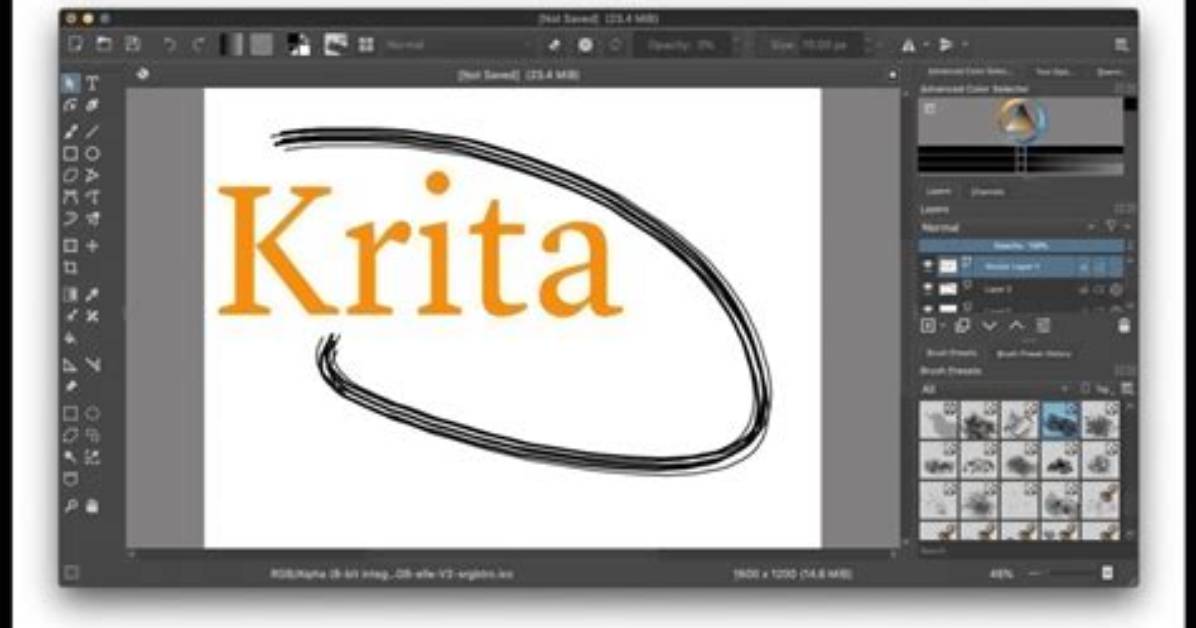
Task: Select the Freehand Path tool
Action: pyautogui.click(x=92, y=198)
